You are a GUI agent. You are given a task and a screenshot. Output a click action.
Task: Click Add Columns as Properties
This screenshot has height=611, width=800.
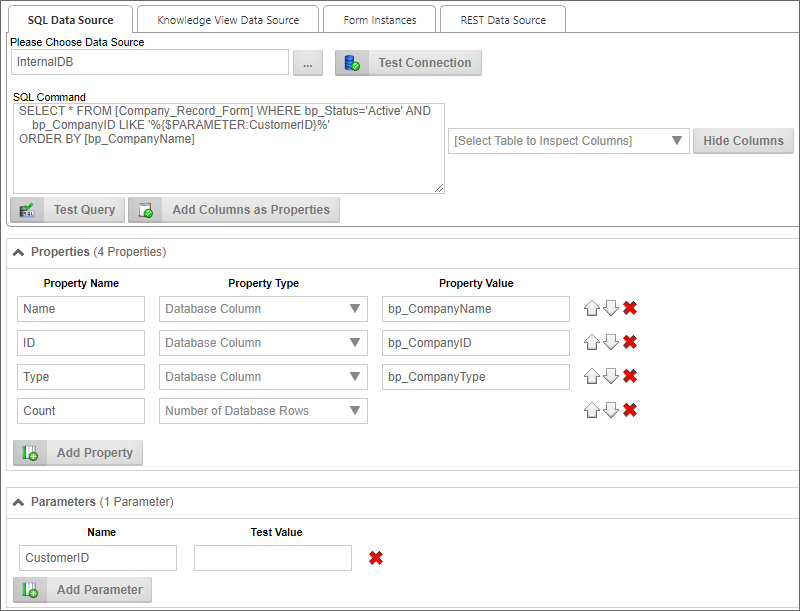[235, 210]
